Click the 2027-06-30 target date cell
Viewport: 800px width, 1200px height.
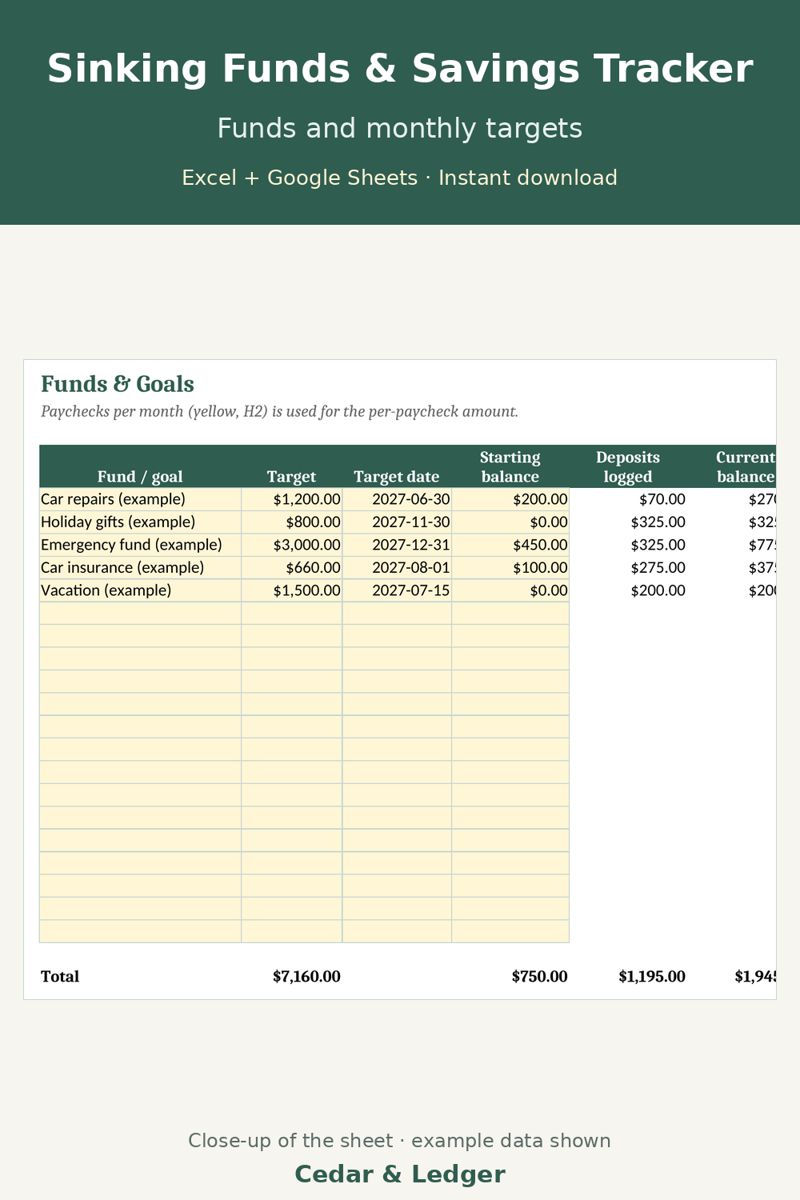[397, 499]
